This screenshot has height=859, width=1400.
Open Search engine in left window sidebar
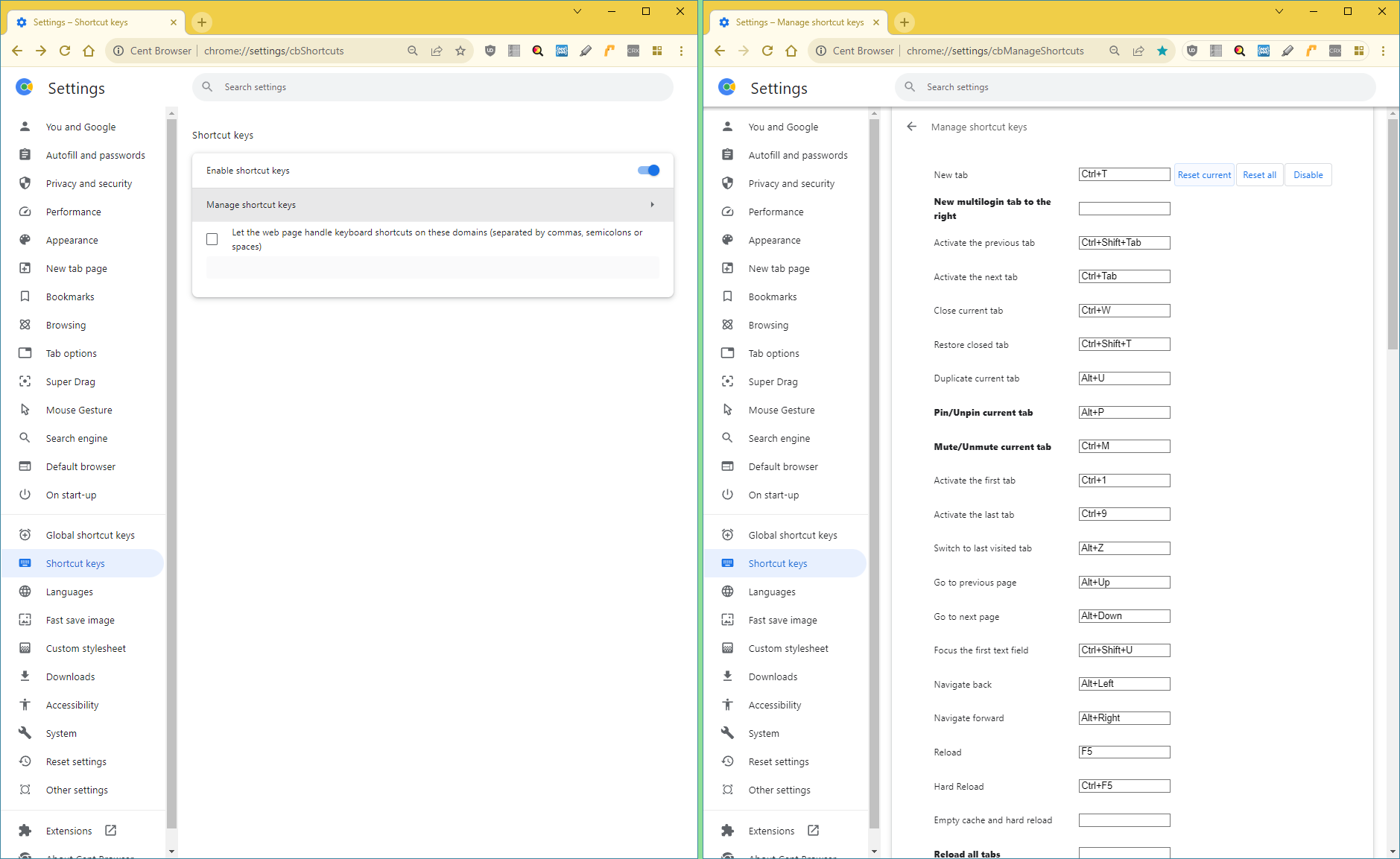[77, 438]
